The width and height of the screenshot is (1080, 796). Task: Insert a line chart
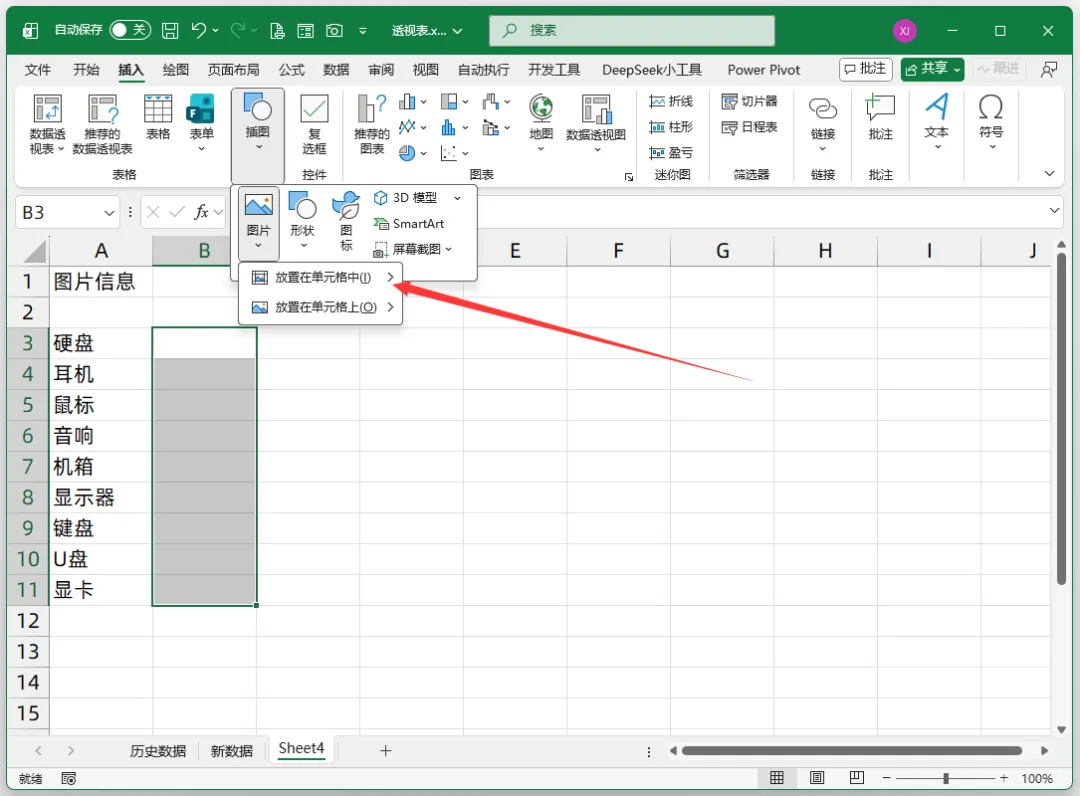408,127
